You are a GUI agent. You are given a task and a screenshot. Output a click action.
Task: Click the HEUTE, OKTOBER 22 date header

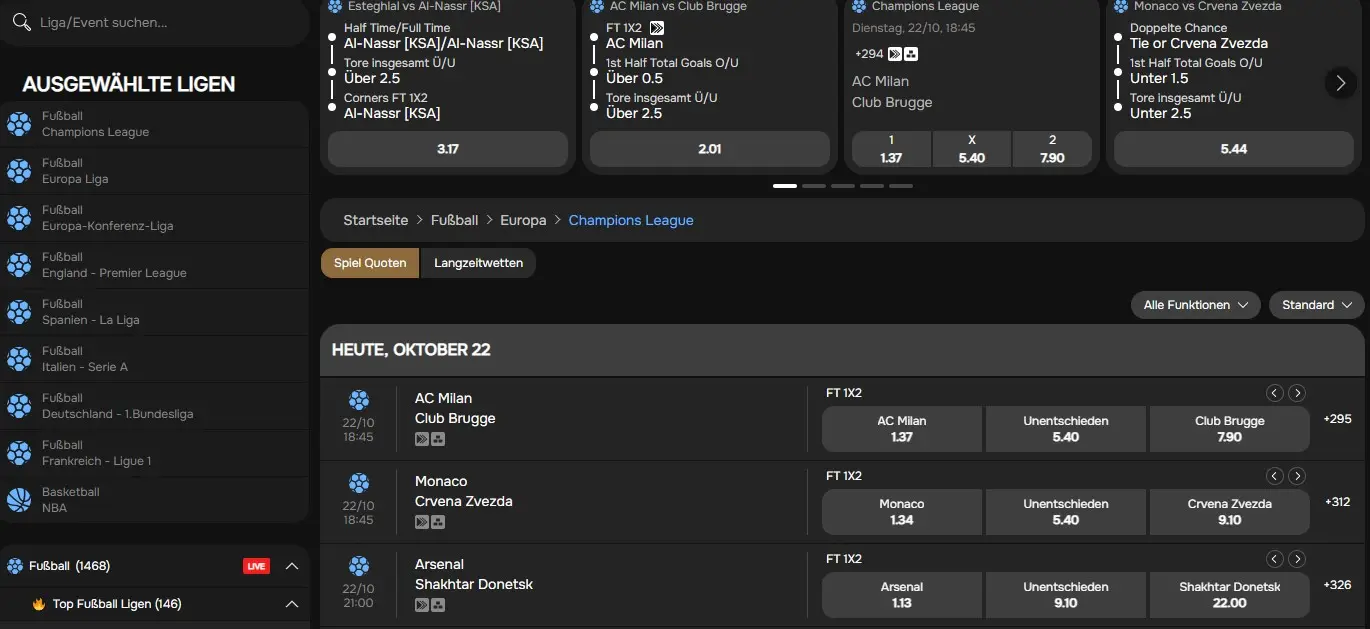click(843, 350)
